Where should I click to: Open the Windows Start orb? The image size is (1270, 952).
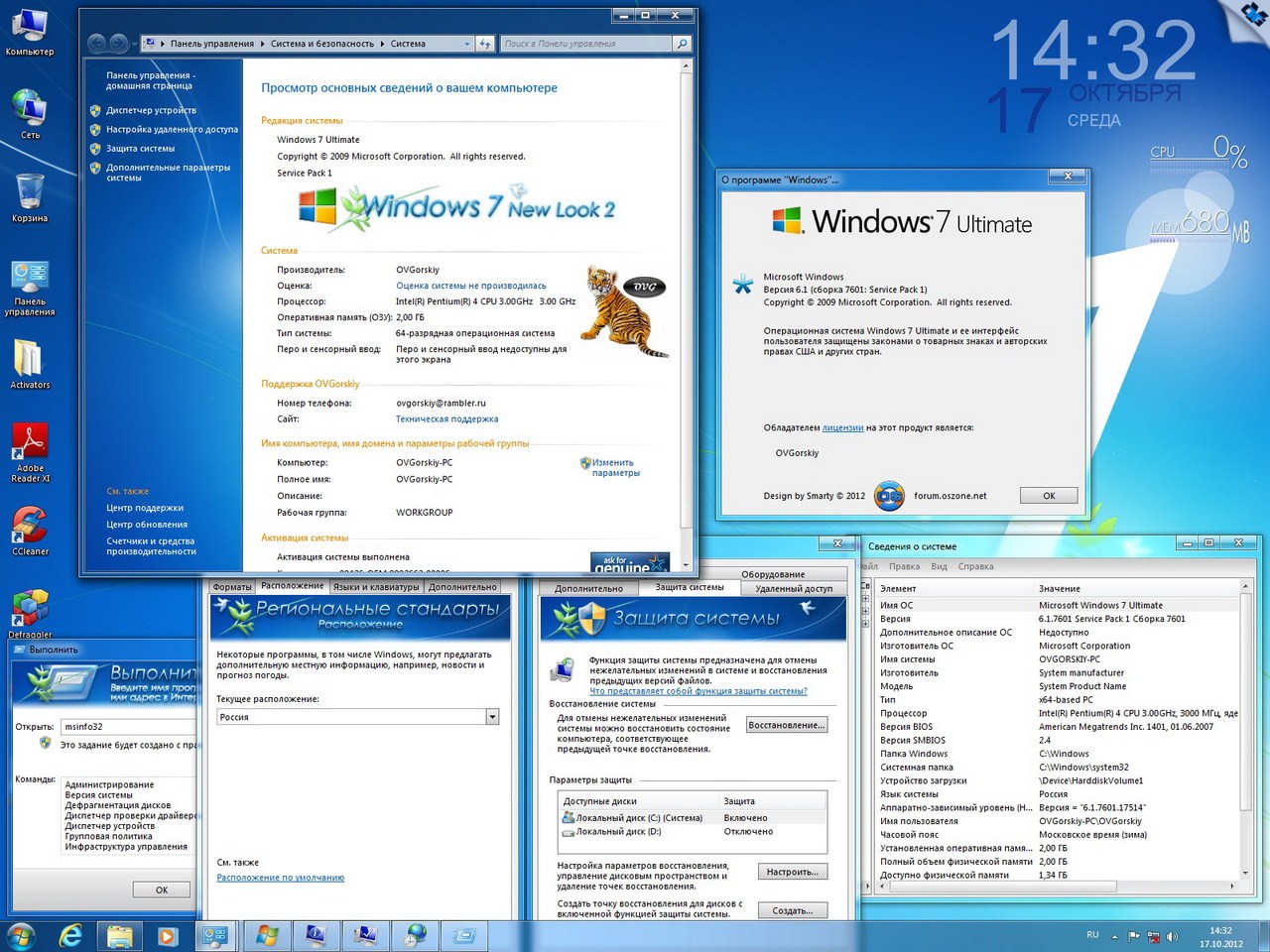[20, 935]
